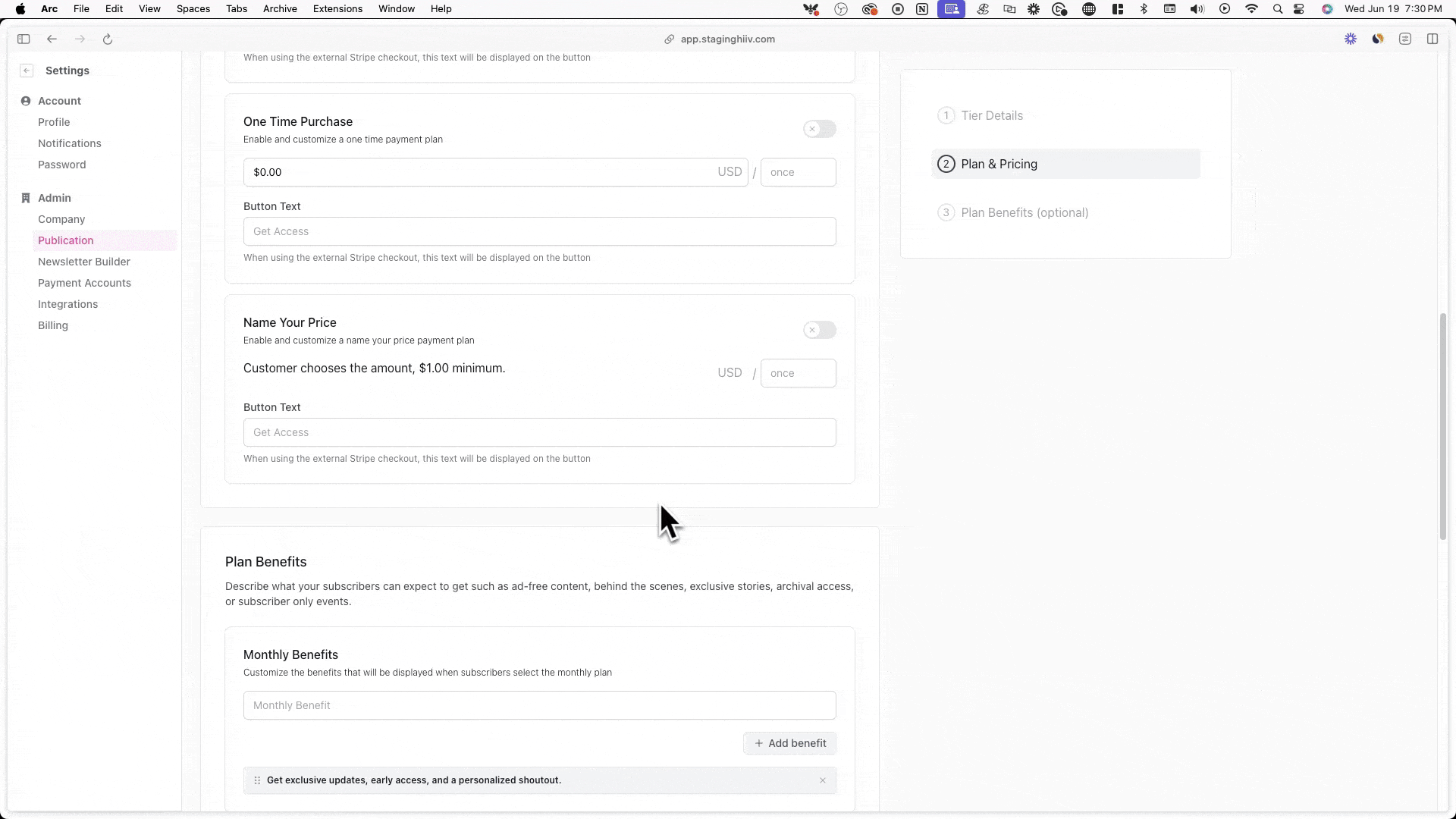This screenshot has height=819, width=1456.
Task: Click the Settings heading in sidebar
Action: click(67, 71)
